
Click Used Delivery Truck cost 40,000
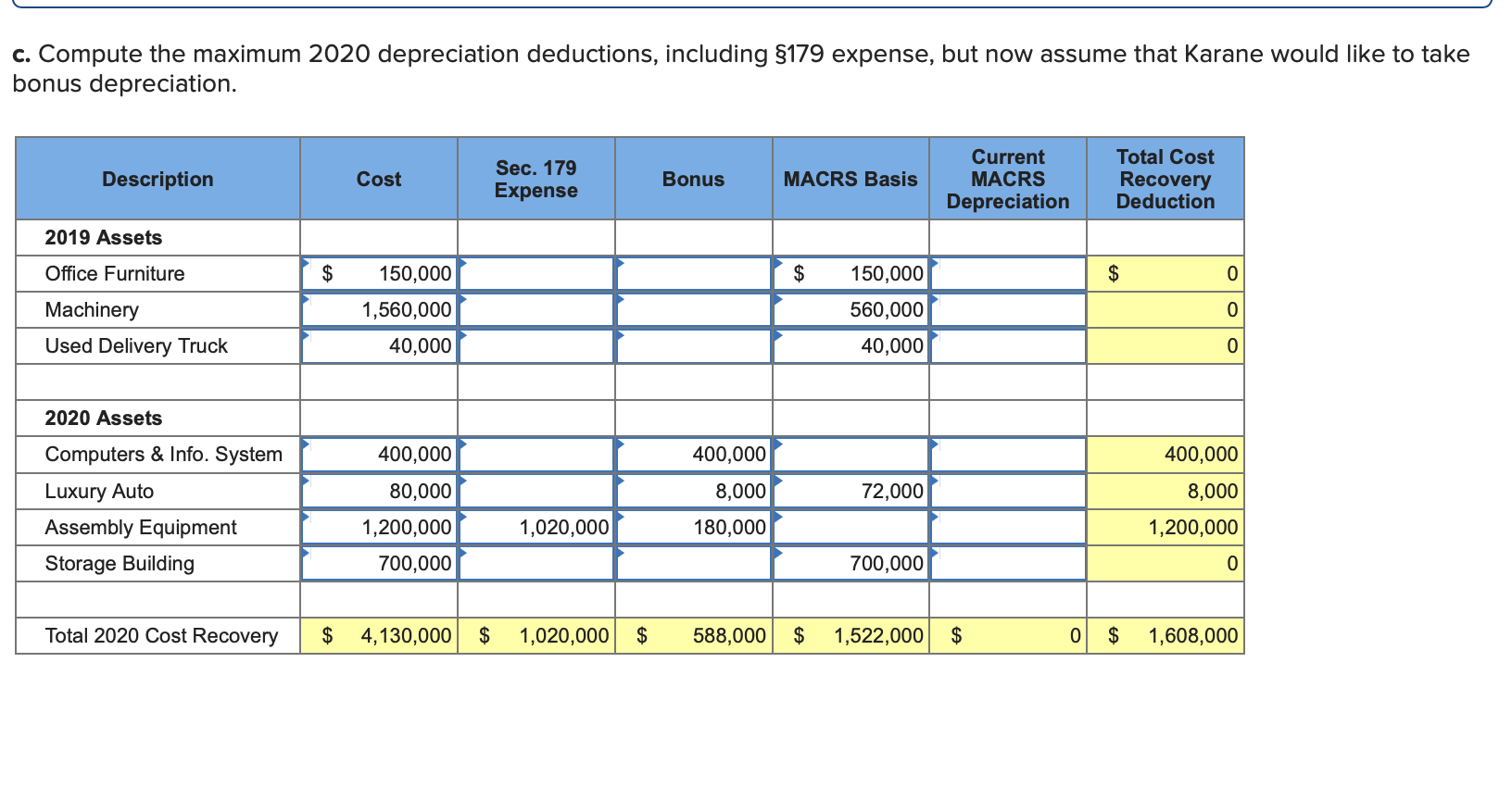tap(379, 346)
